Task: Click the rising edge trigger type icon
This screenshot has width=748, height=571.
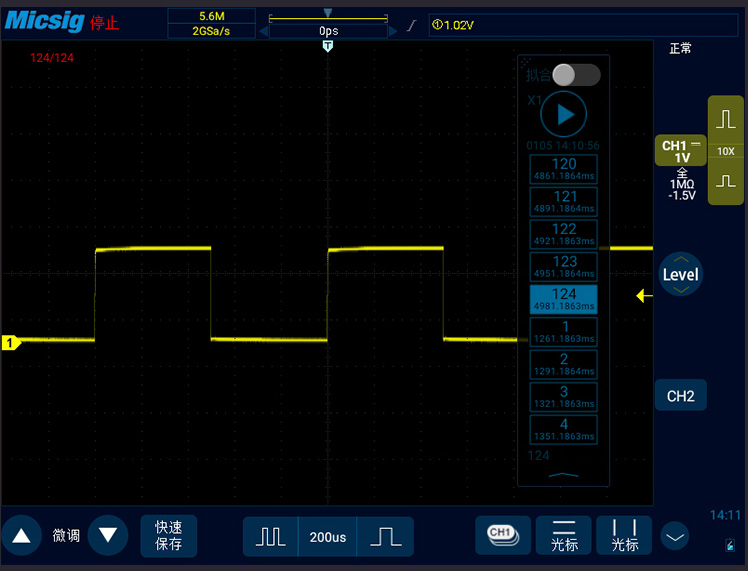Action: coord(411,25)
